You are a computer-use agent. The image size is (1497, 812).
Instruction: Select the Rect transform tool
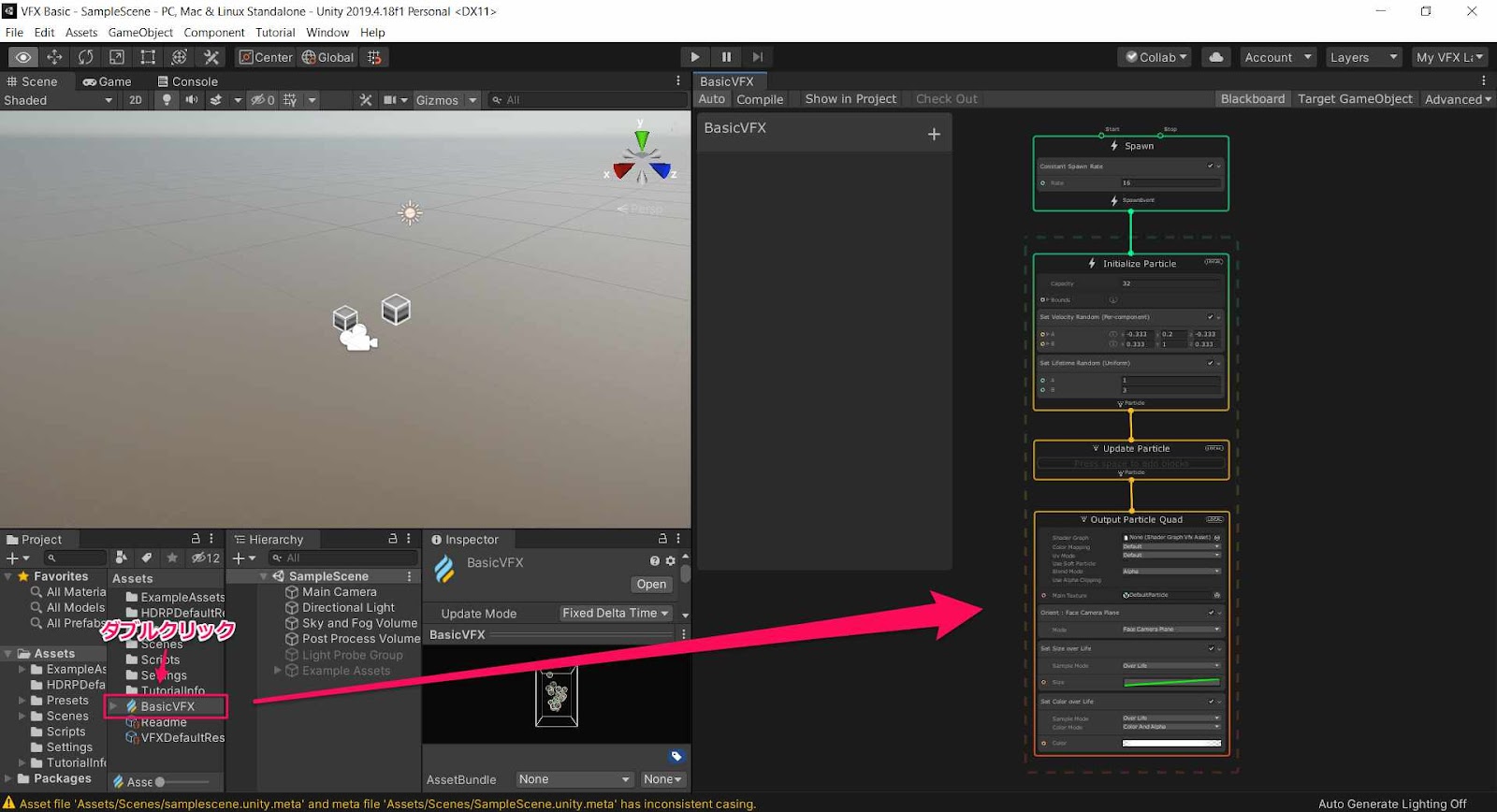(148, 57)
